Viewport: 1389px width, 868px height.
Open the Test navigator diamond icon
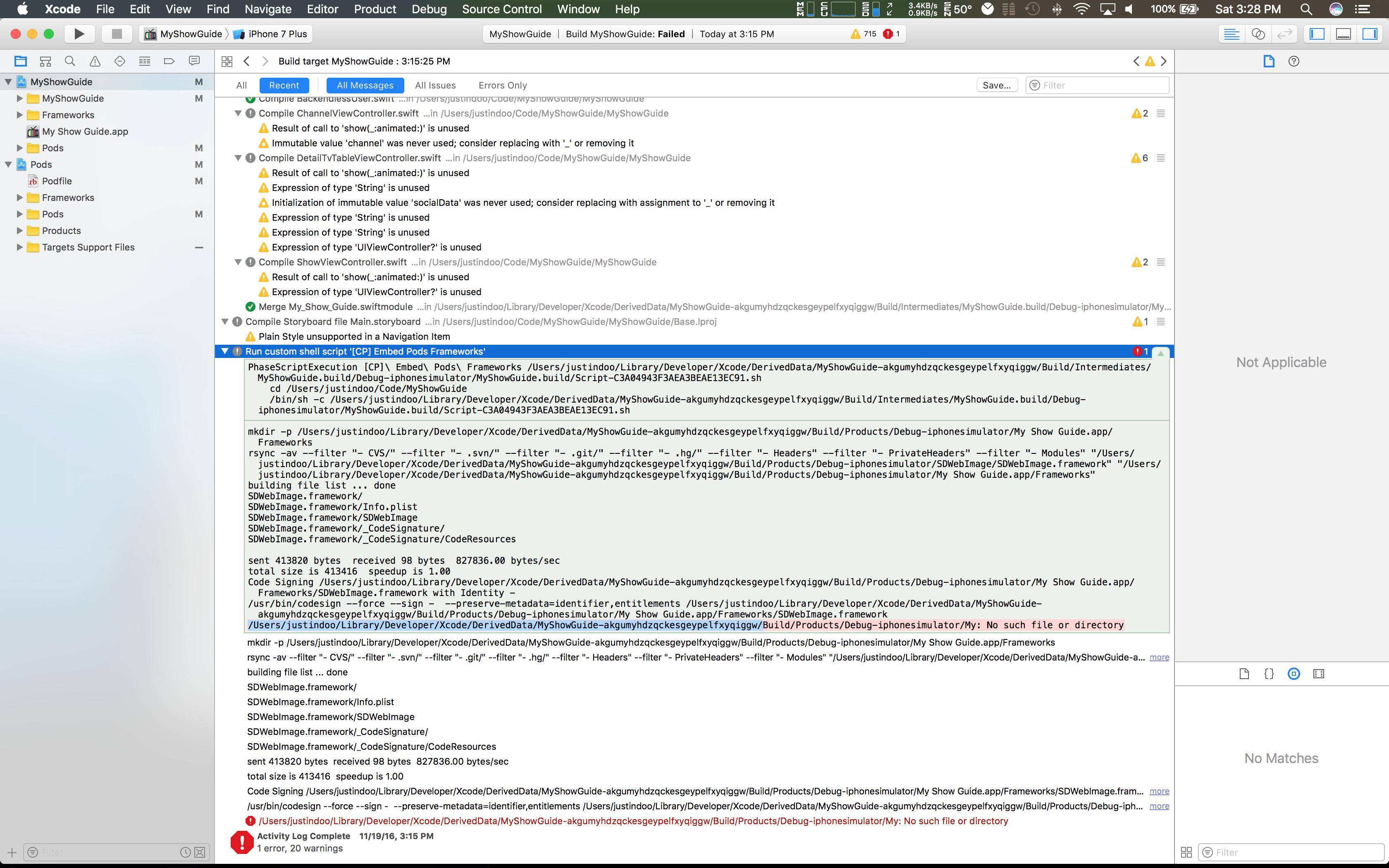click(x=119, y=61)
